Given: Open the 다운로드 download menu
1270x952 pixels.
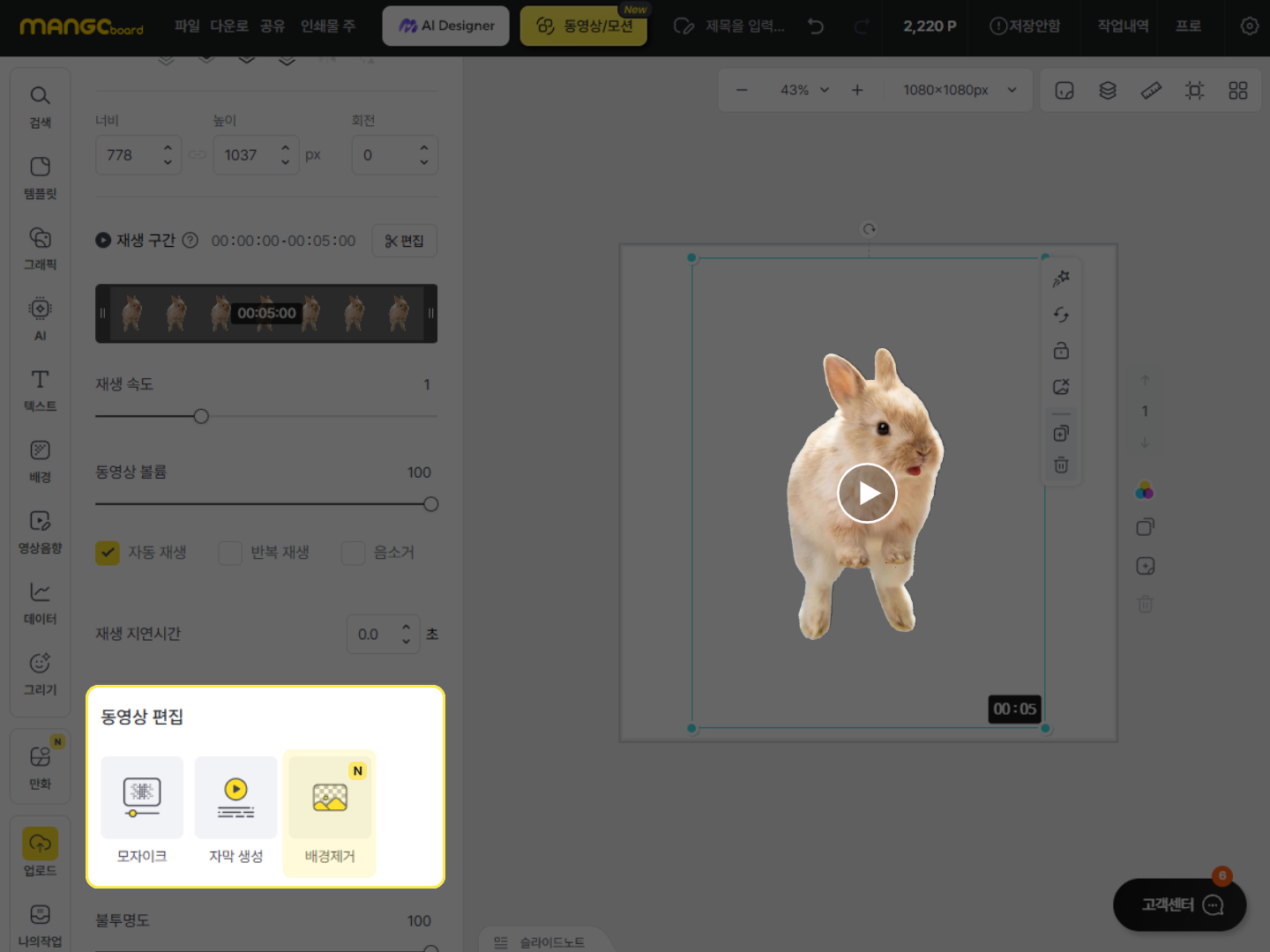Looking at the screenshot, I should pos(229,26).
